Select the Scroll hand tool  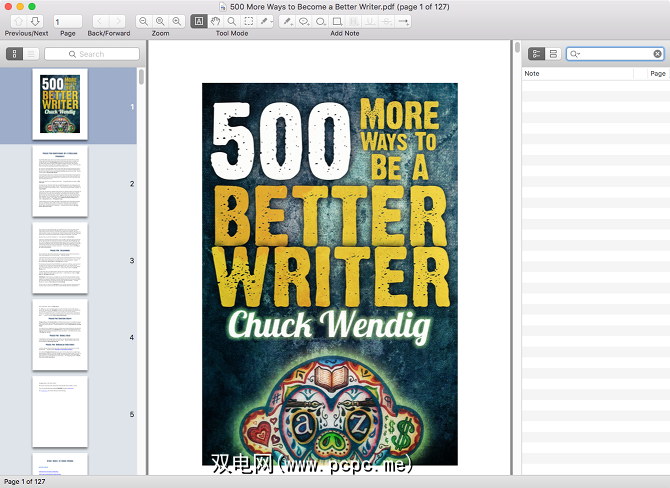pos(215,21)
